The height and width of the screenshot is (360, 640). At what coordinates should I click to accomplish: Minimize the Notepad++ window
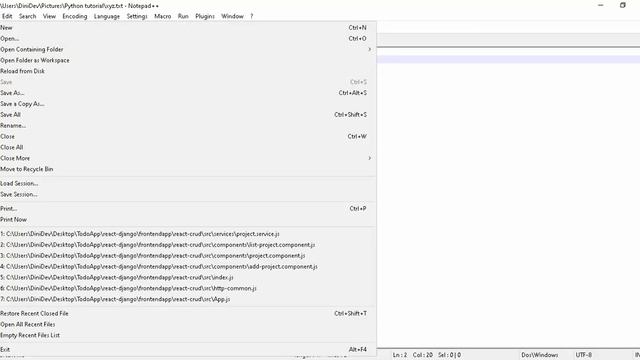(600, 5)
